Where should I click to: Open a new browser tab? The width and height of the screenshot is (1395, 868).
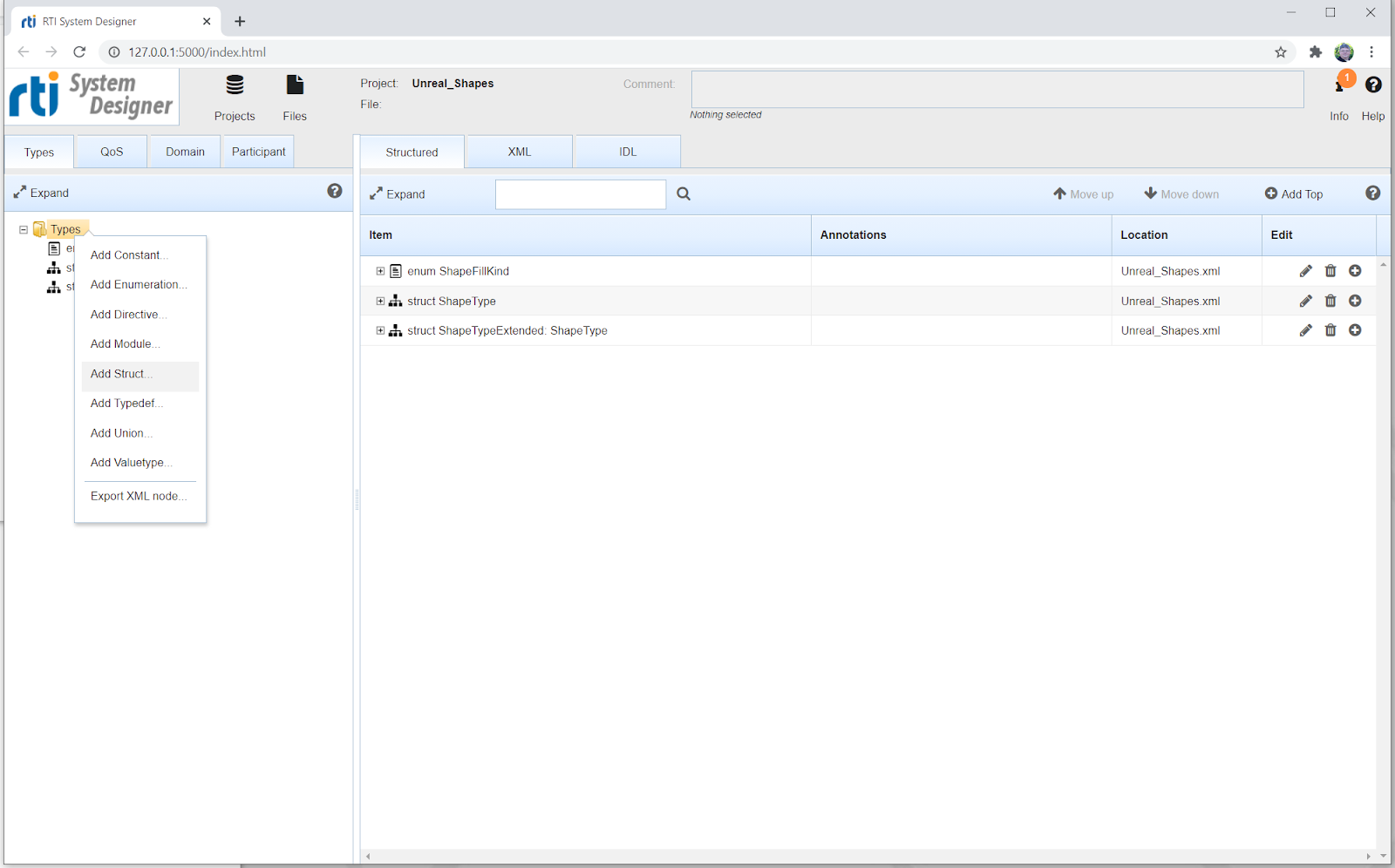(240, 21)
